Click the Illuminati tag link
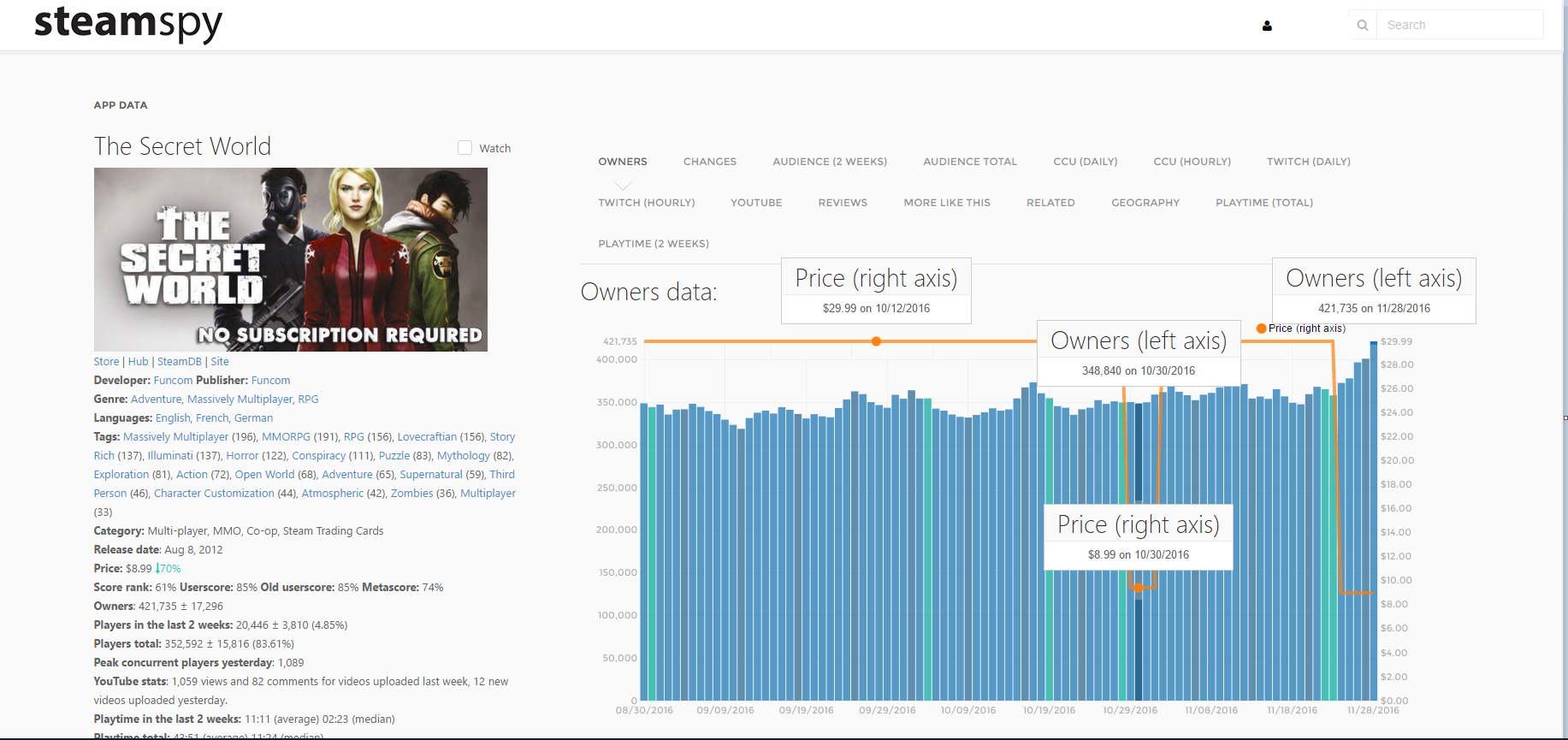1568x740 pixels. coord(170,456)
